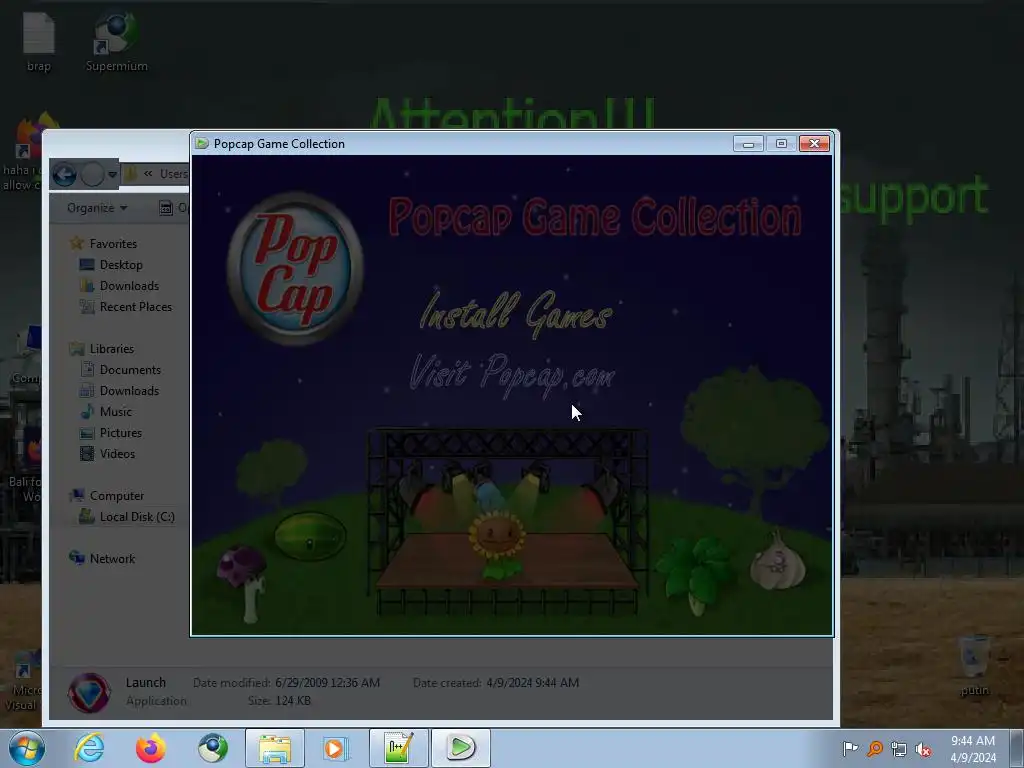This screenshot has height=768, width=1024.
Task: Maximize the Popcap Game Collection window
Action: [781, 144]
